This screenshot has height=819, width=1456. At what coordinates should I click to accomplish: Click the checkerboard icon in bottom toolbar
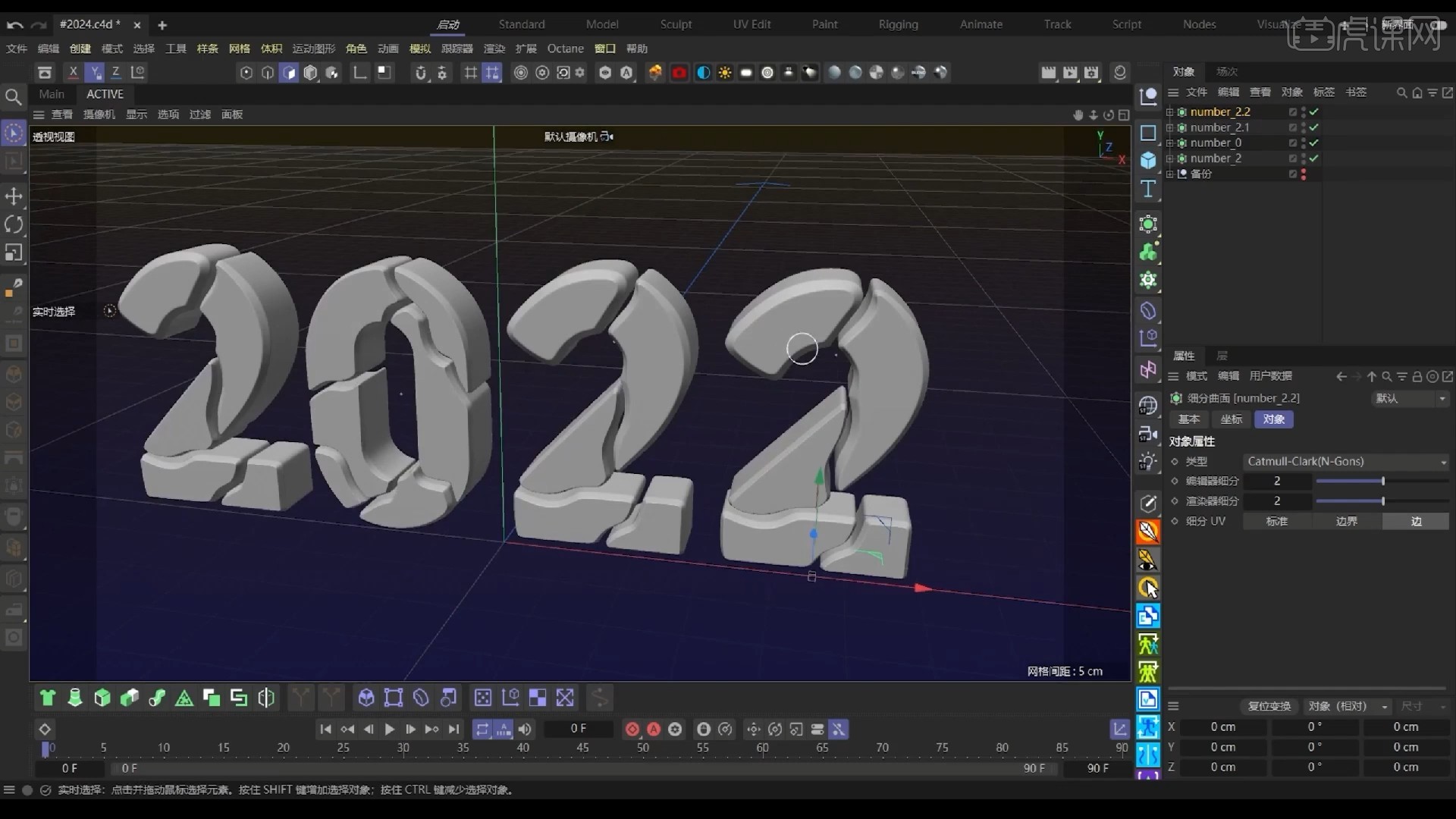click(538, 698)
